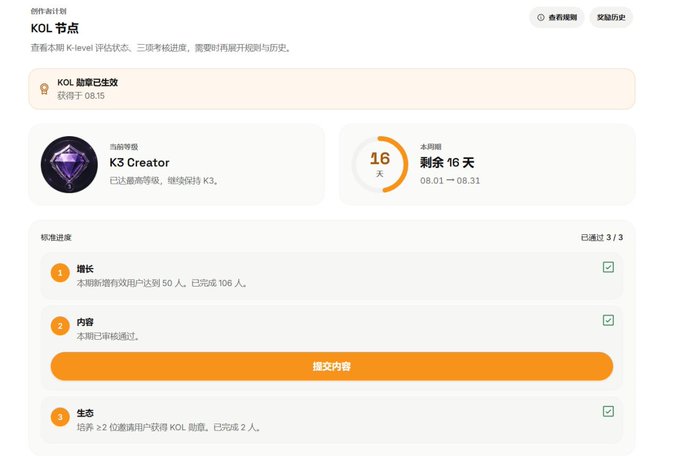Click the info icon in 查看规则
Image resolution: width=680 pixels, height=463 pixels.
click(541, 17)
